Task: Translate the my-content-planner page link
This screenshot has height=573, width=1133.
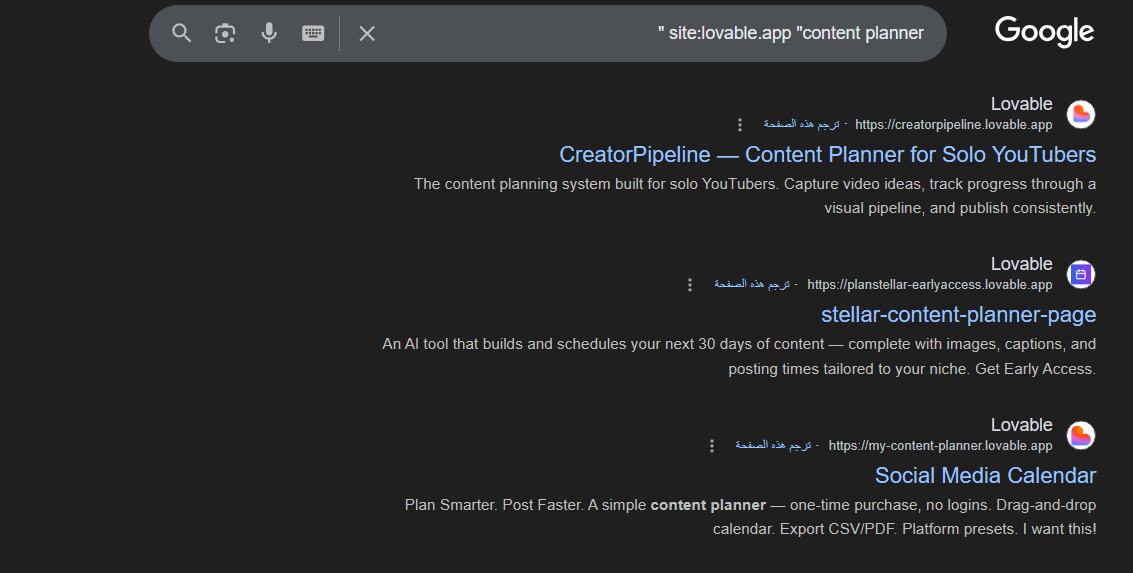Action: pos(773,445)
